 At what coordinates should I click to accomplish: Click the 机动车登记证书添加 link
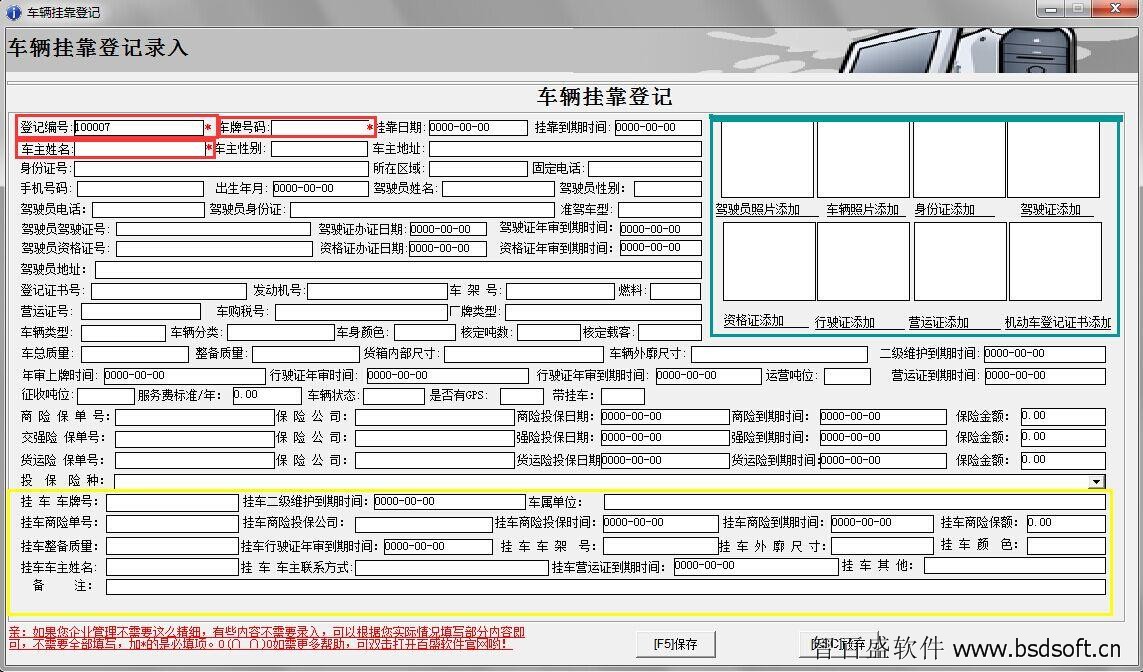[1058, 322]
